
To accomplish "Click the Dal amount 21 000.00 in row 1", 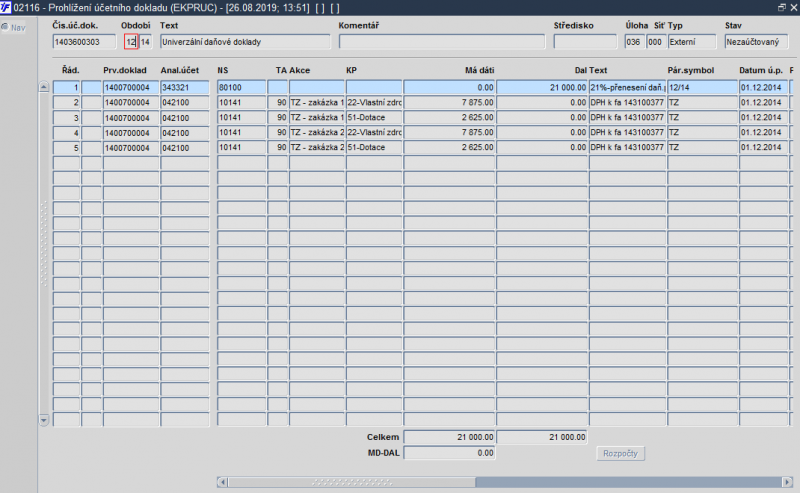I will pos(542,87).
